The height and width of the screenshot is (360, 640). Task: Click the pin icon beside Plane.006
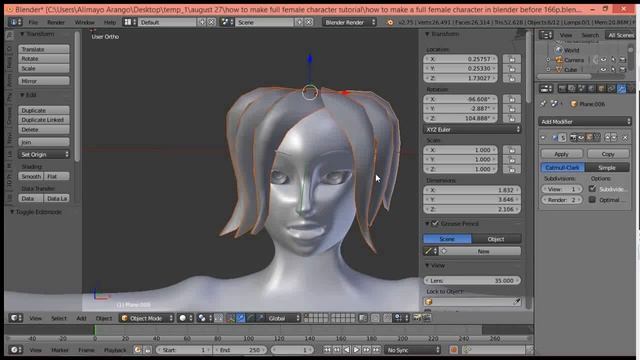543,104
